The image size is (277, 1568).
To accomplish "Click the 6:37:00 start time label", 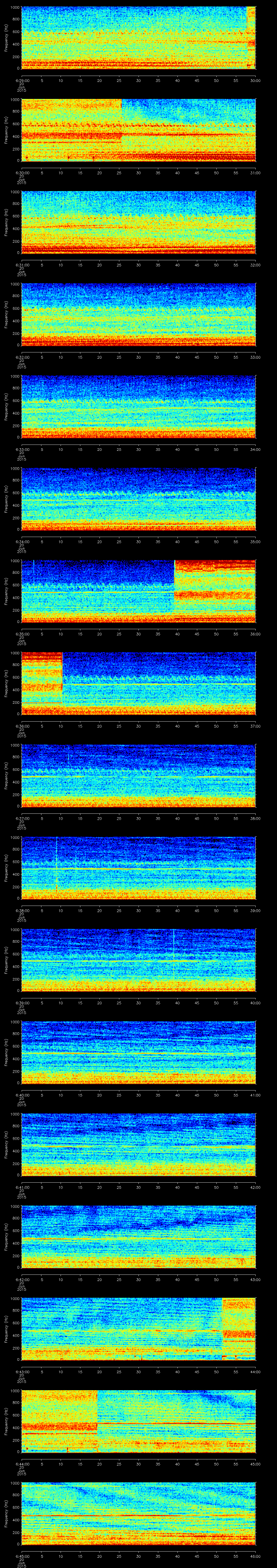I will [x=22, y=818].
